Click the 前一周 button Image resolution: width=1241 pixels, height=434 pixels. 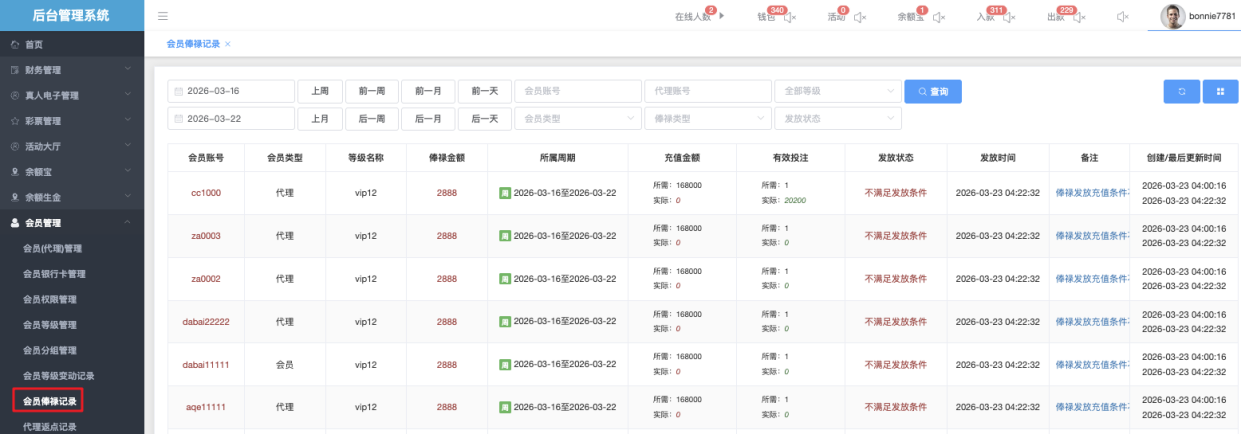click(x=371, y=91)
